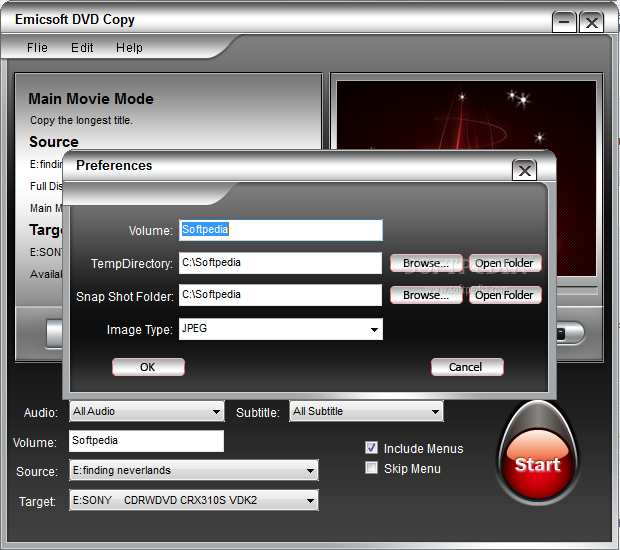Cancel the Preferences dialog
620x550 pixels.
pos(467,367)
